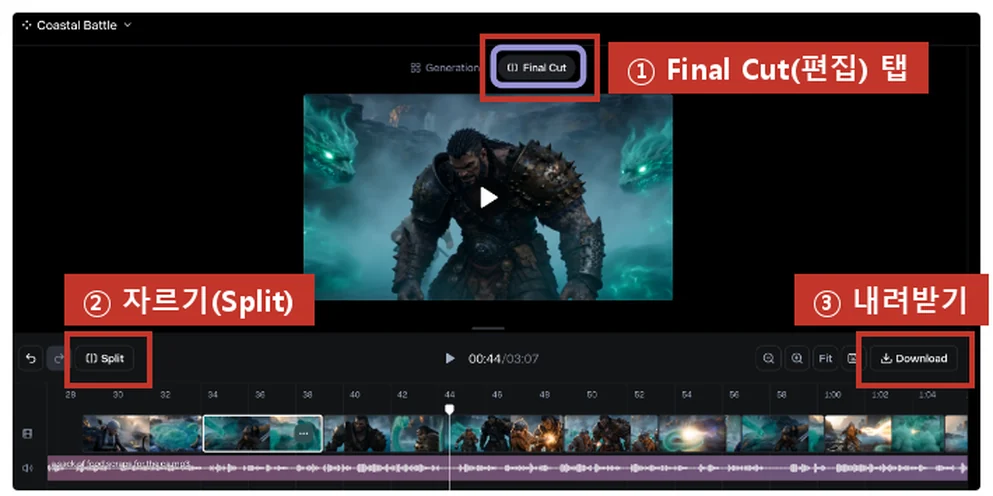
Task: Click the video track icon at the row start
Action: point(27,433)
